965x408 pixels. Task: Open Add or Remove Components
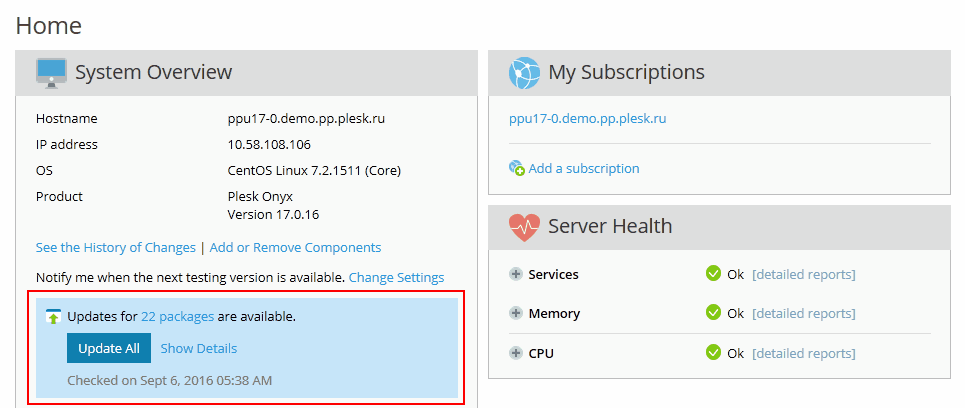[295, 247]
